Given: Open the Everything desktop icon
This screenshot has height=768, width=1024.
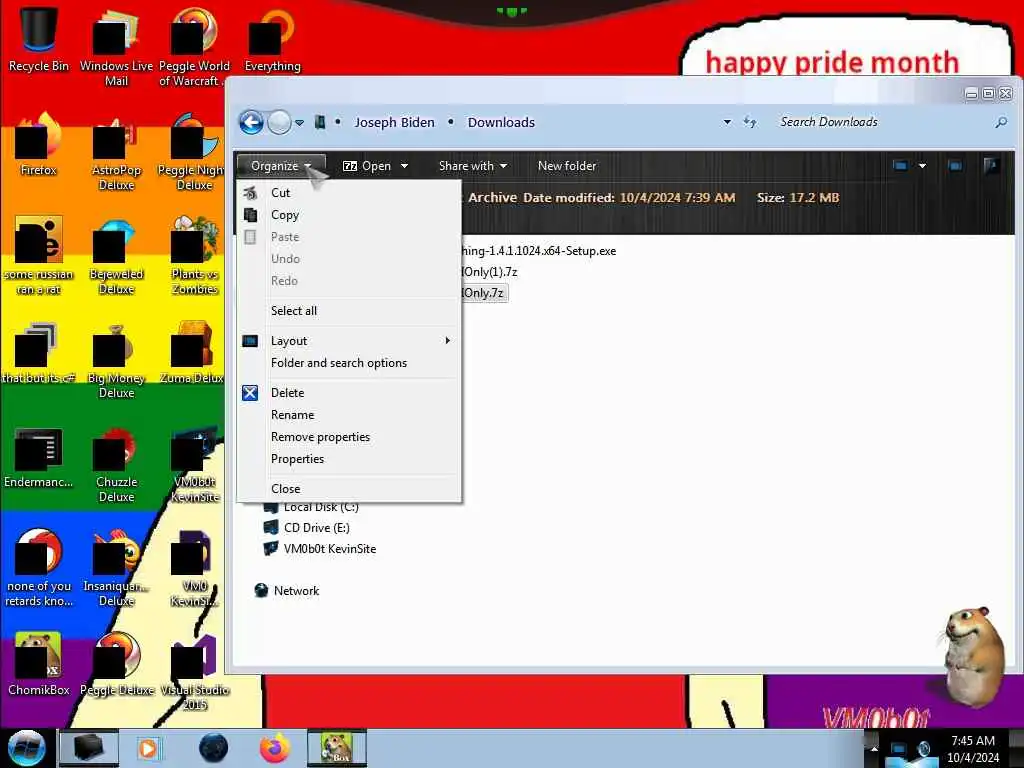Looking at the screenshot, I should click(x=272, y=39).
